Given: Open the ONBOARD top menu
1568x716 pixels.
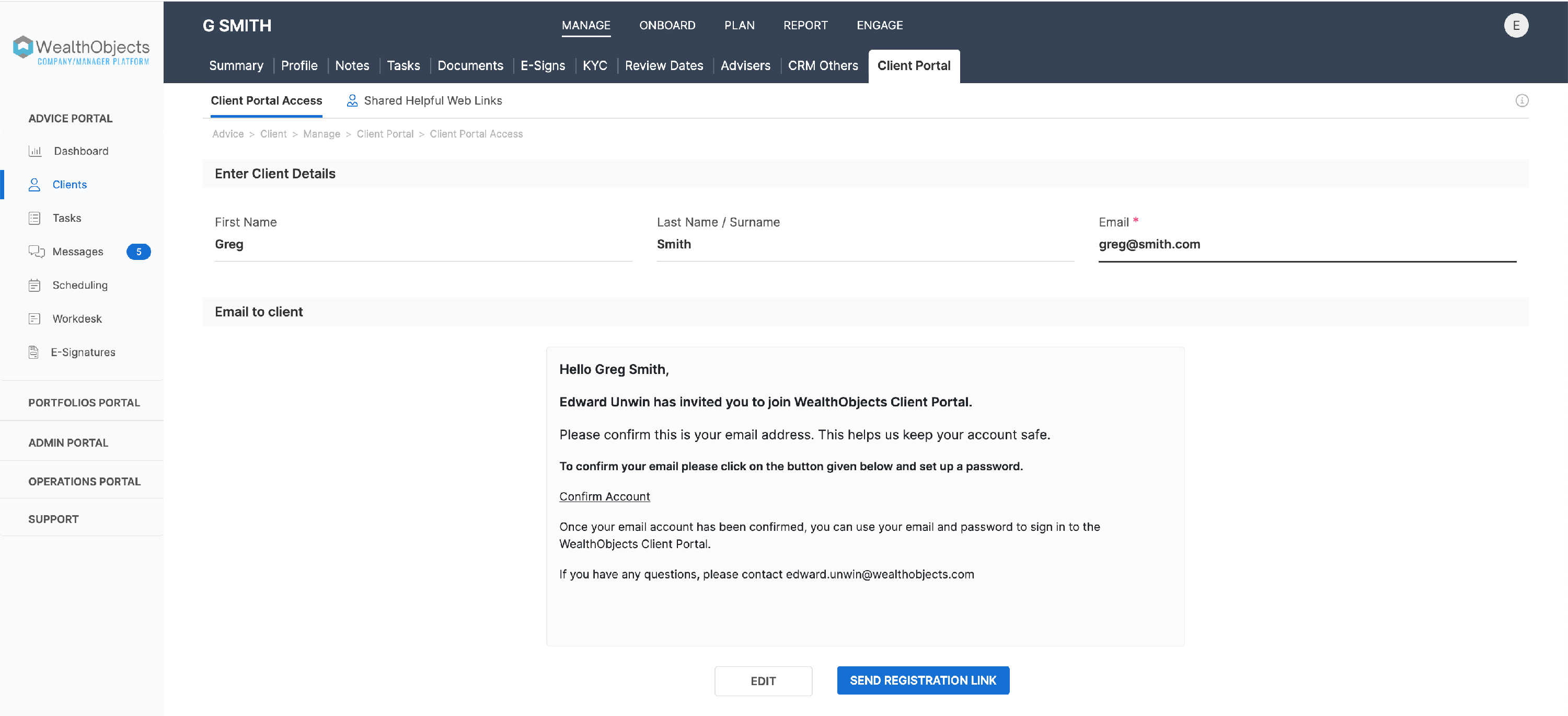Looking at the screenshot, I should 666,25.
